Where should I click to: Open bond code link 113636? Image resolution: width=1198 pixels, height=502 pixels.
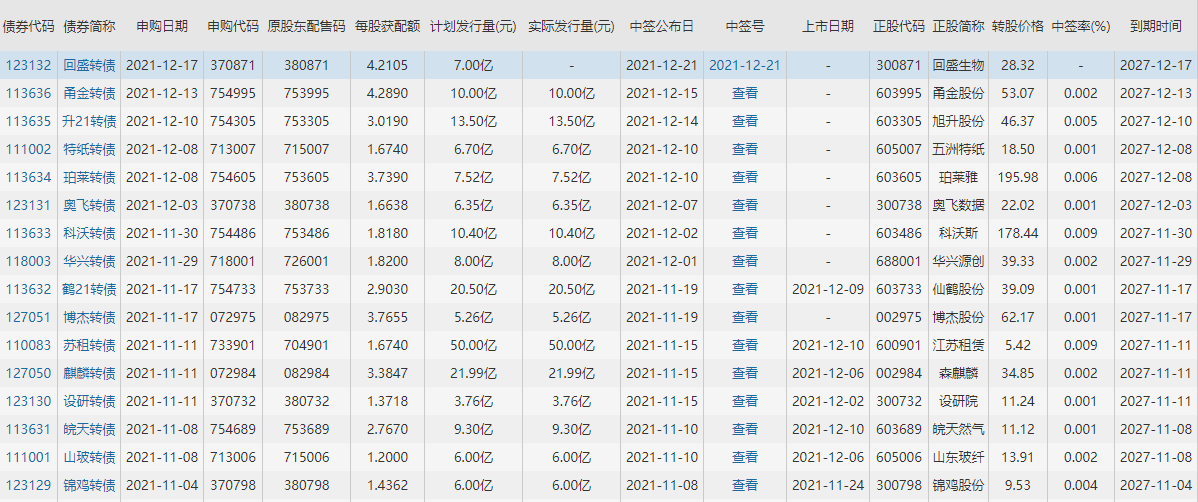(28, 93)
